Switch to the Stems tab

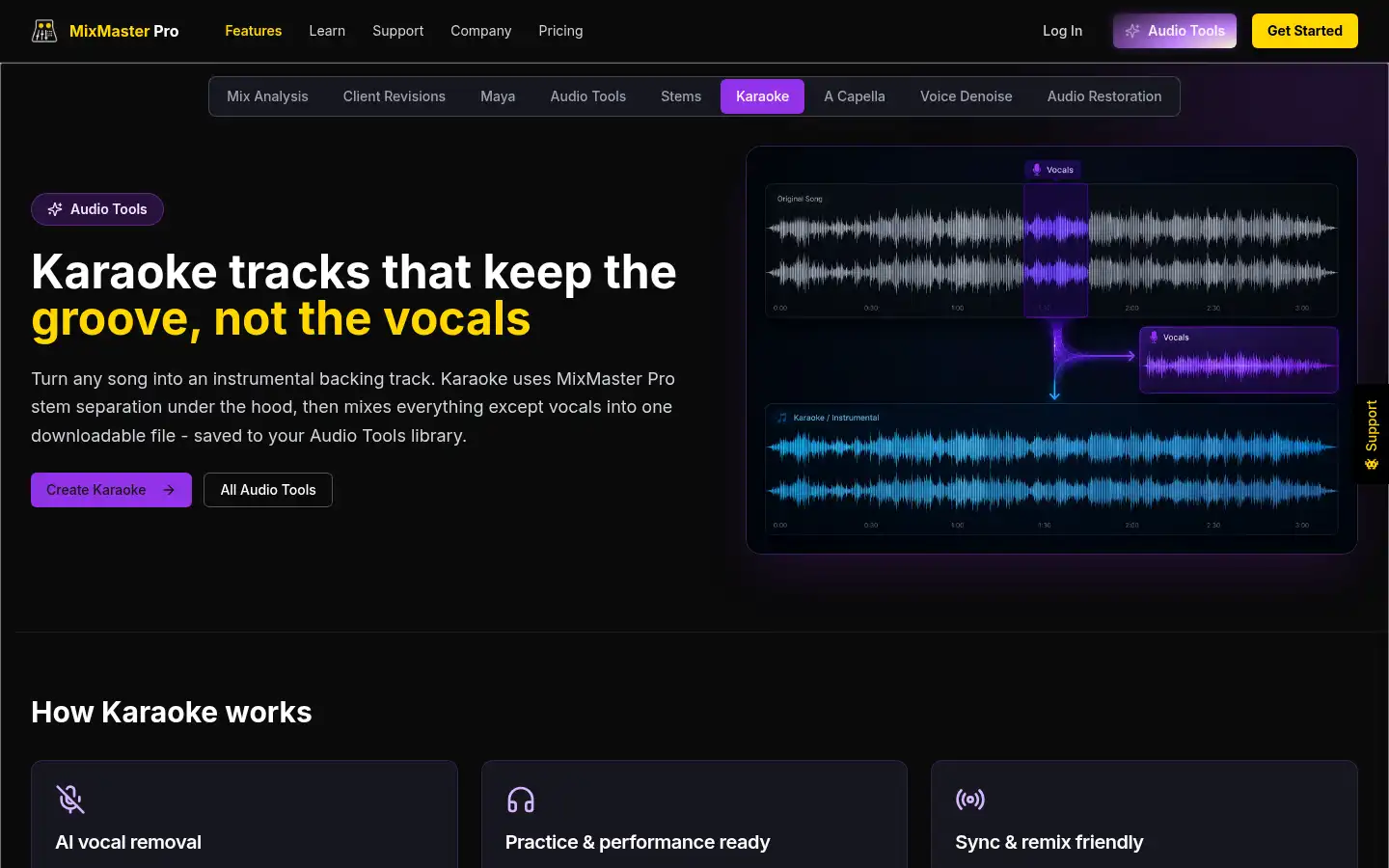click(x=681, y=96)
